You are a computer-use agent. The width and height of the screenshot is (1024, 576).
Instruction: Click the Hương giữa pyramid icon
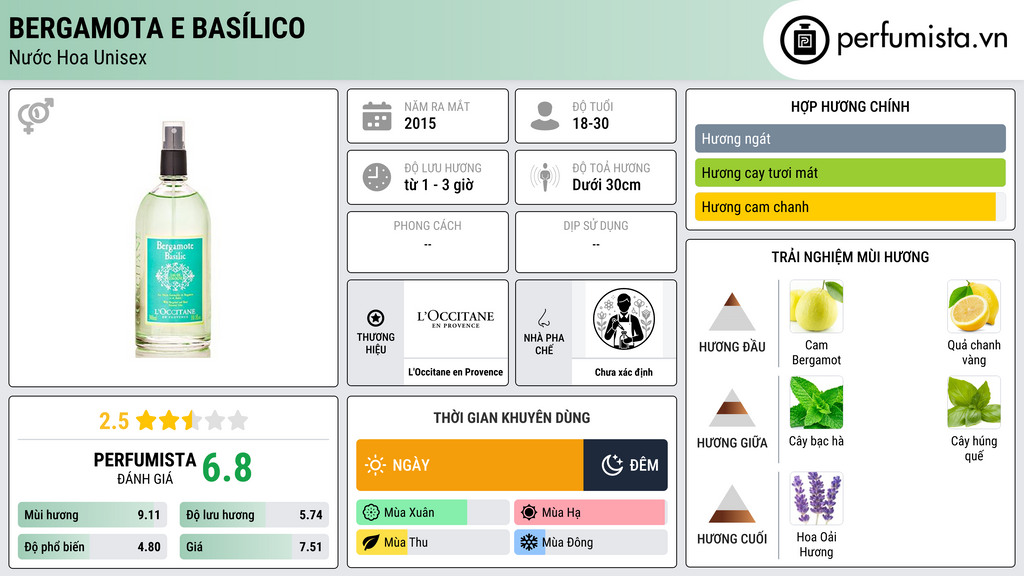[732, 408]
